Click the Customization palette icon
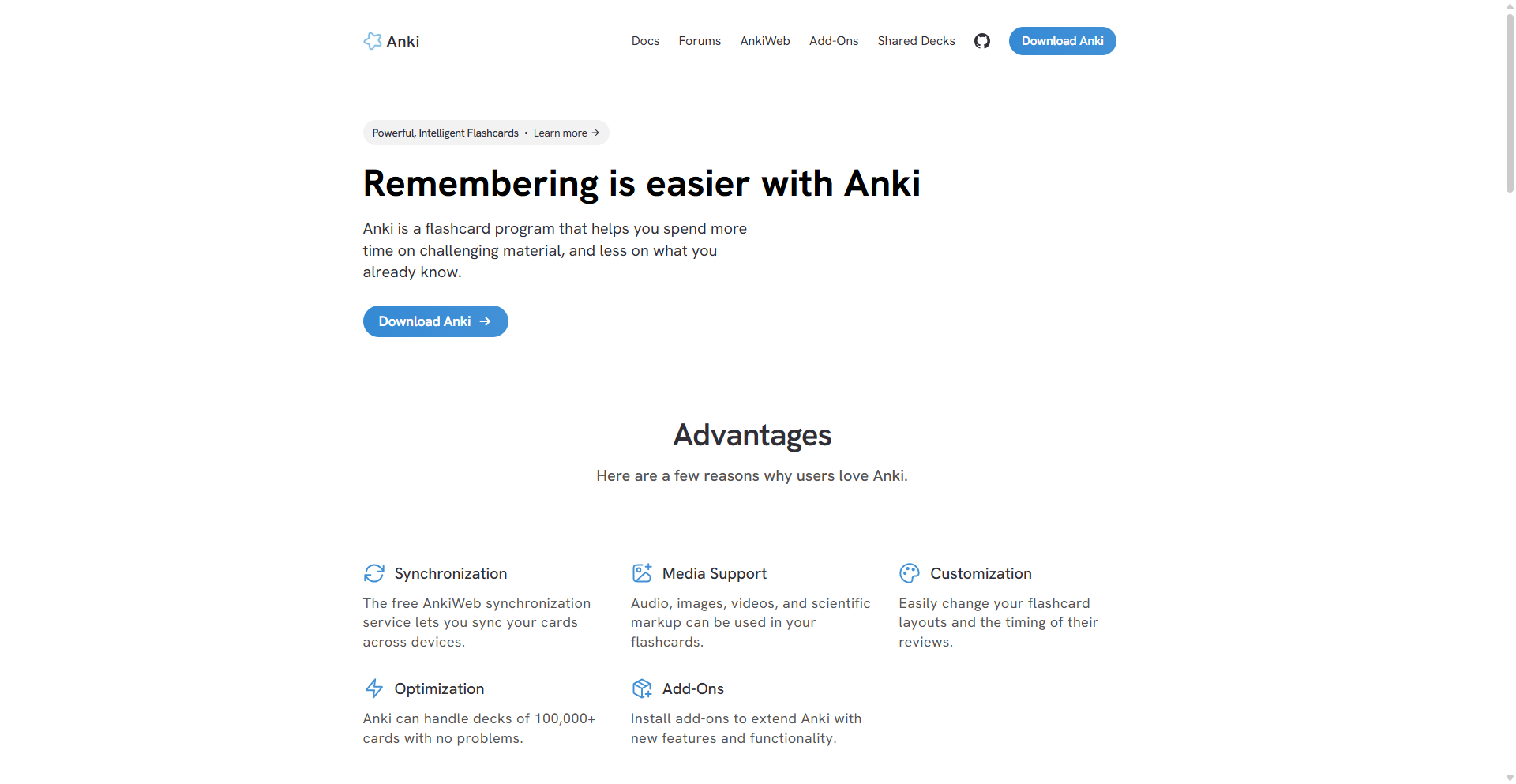 pyautogui.click(x=910, y=573)
